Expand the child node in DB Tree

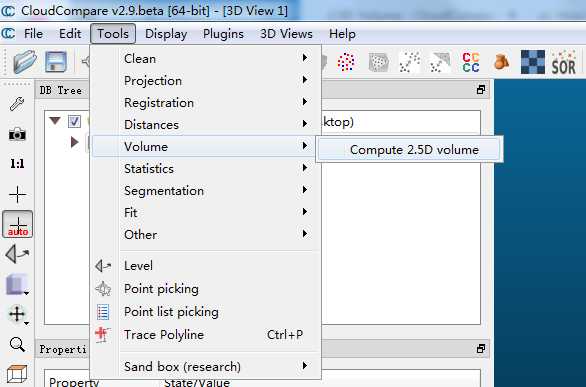coord(74,142)
